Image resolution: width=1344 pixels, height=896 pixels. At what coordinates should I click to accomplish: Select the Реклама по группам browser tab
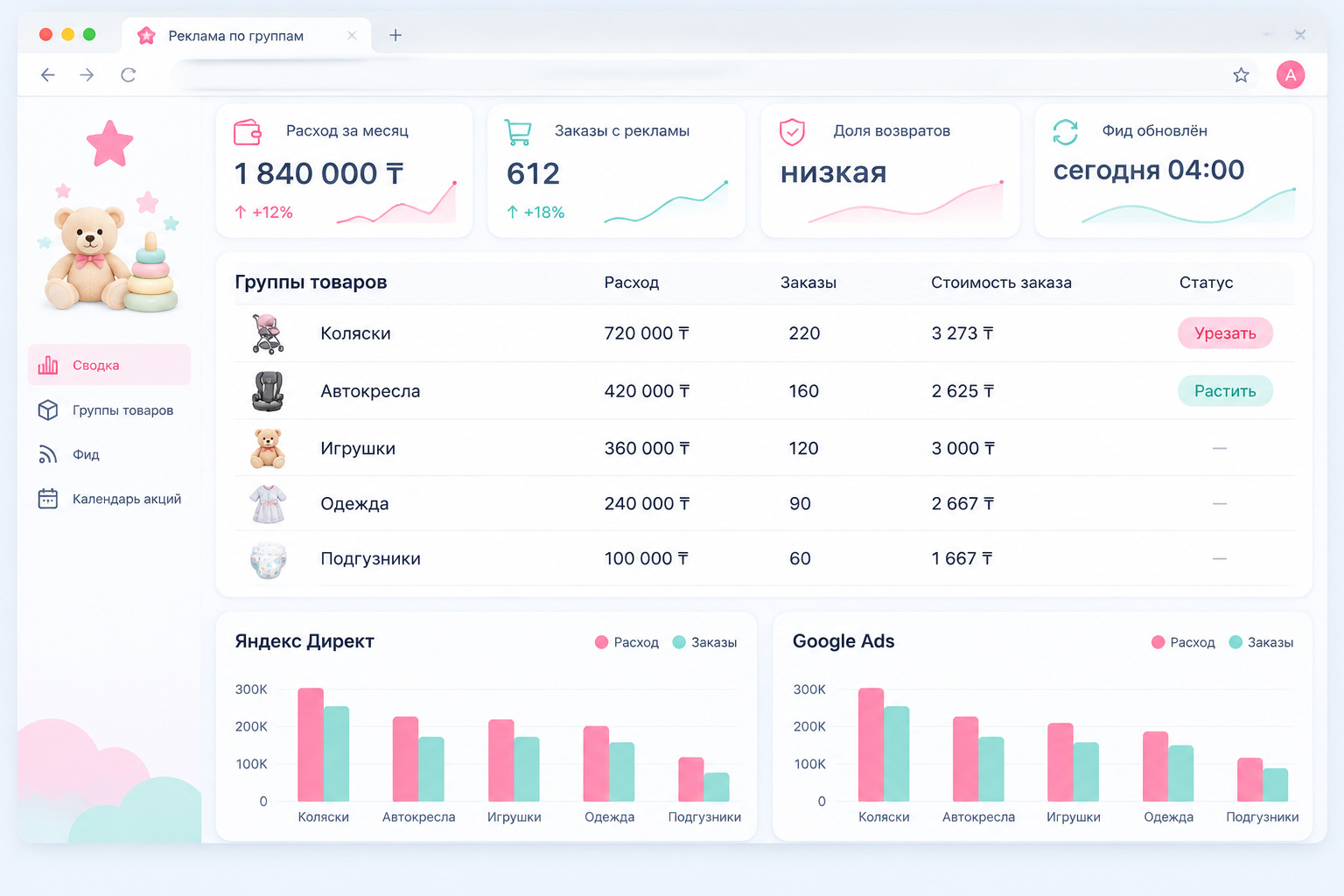(246, 36)
